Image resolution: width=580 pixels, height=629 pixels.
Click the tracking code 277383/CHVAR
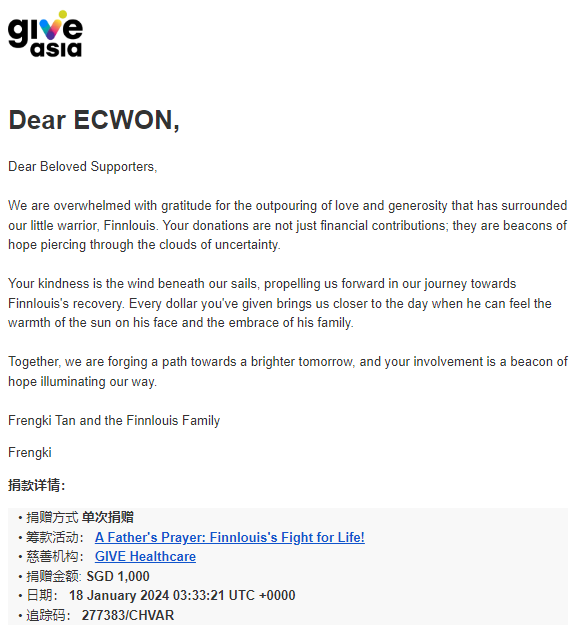coord(128,615)
